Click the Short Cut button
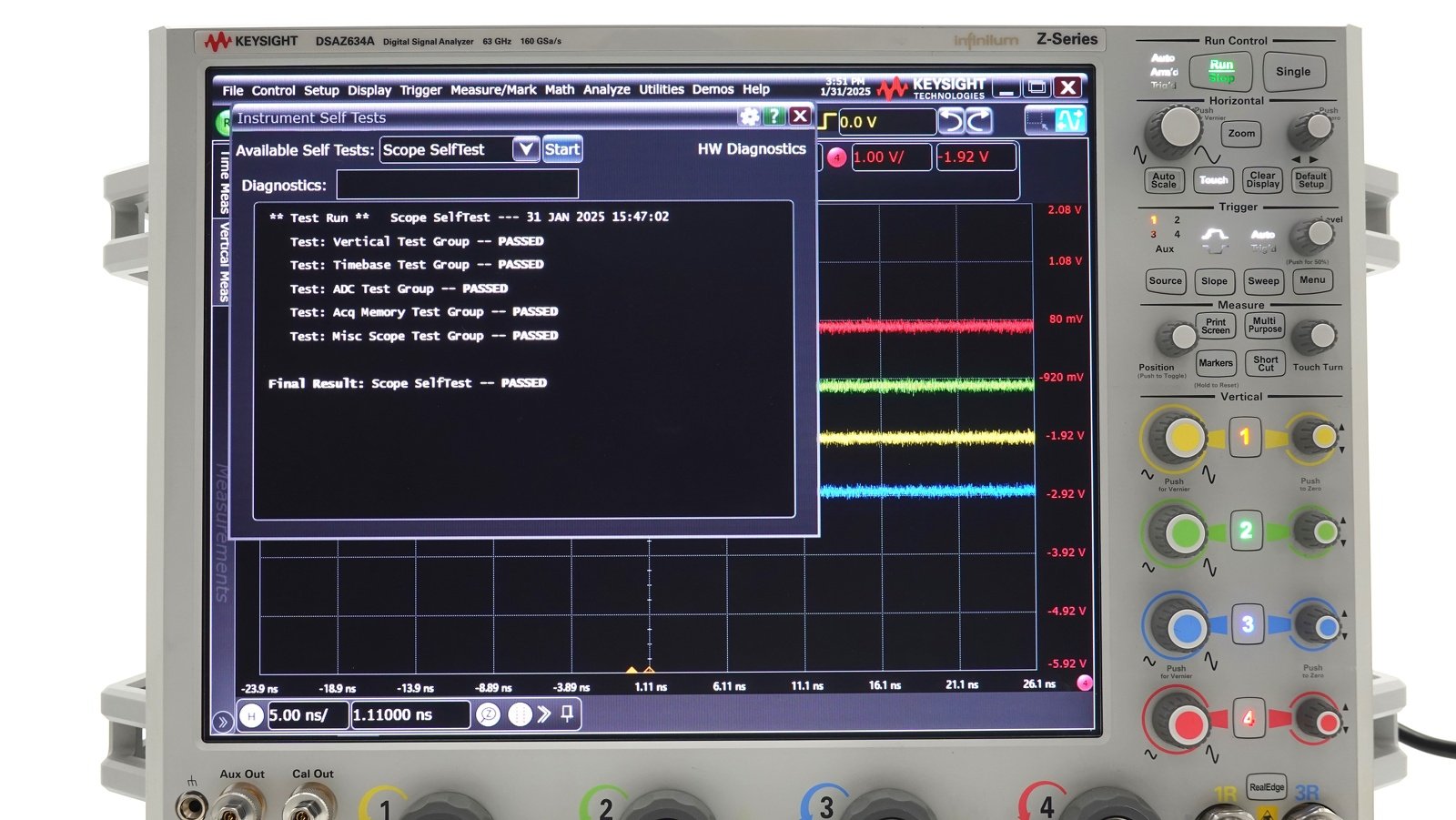1456x820 pixels. pos(1265,363)
